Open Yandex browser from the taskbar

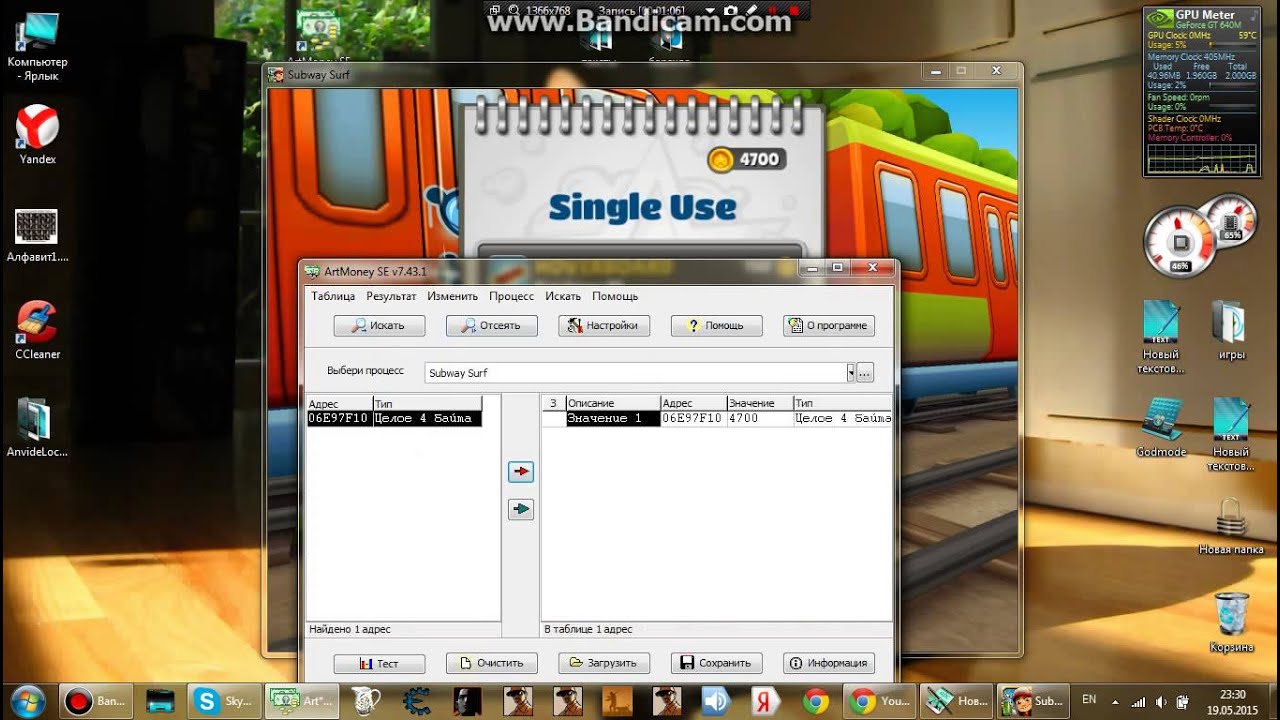click(766, 701)
